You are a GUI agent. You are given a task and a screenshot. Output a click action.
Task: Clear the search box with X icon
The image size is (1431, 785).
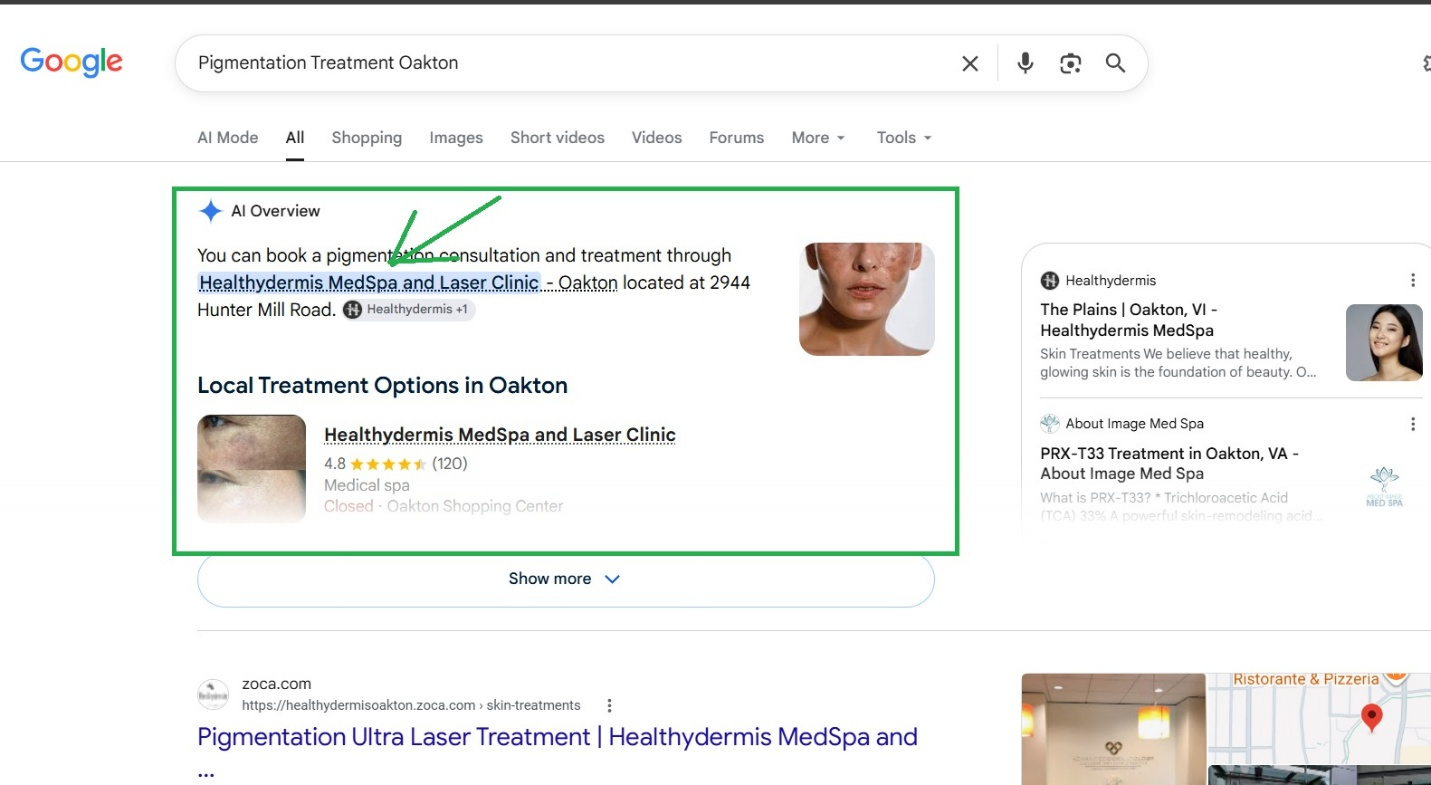coord(970,63)
